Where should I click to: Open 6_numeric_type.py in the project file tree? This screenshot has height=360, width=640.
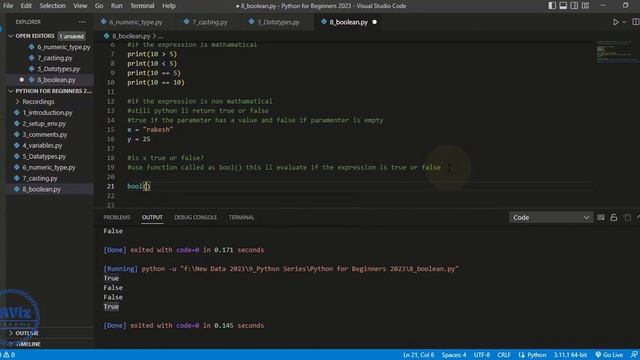(49, 167)
